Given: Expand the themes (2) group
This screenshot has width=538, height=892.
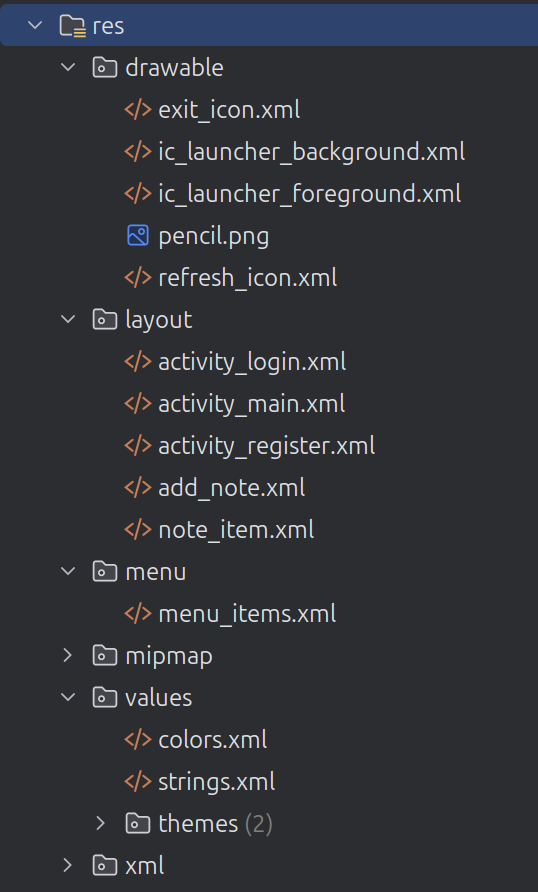Looking at the screenshot, I should pyautogui.click(x=101, y=823).
